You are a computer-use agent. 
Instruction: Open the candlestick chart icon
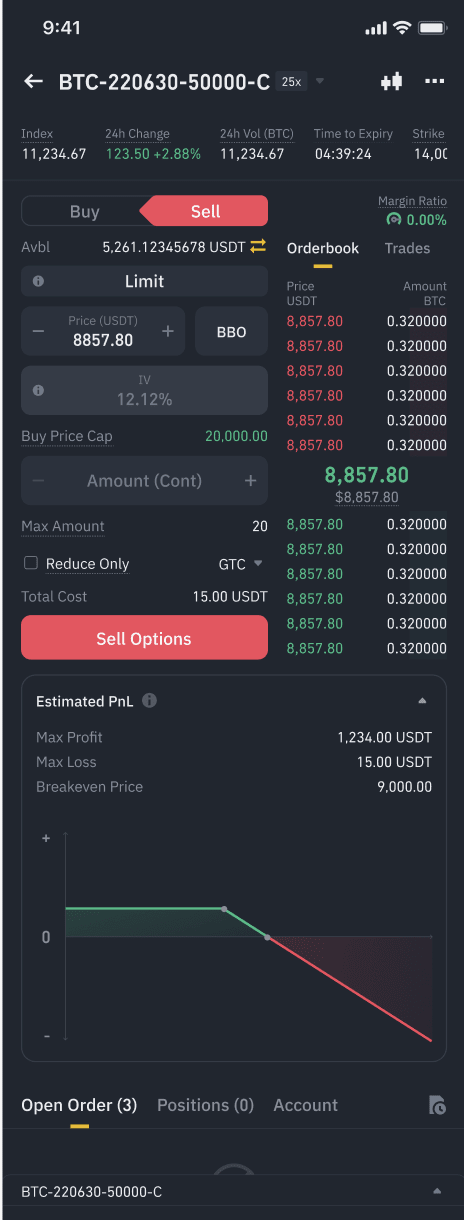click(391, 81)
